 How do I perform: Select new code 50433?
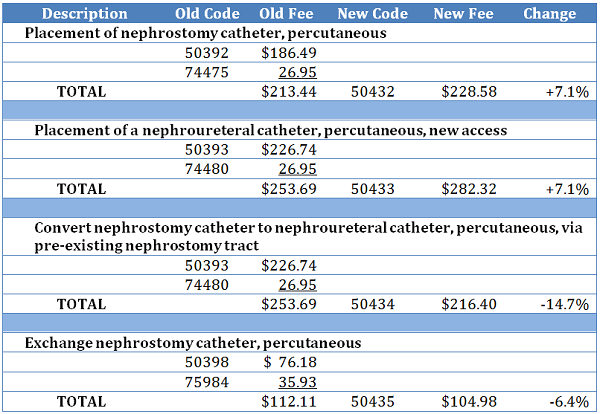[373, 189]
